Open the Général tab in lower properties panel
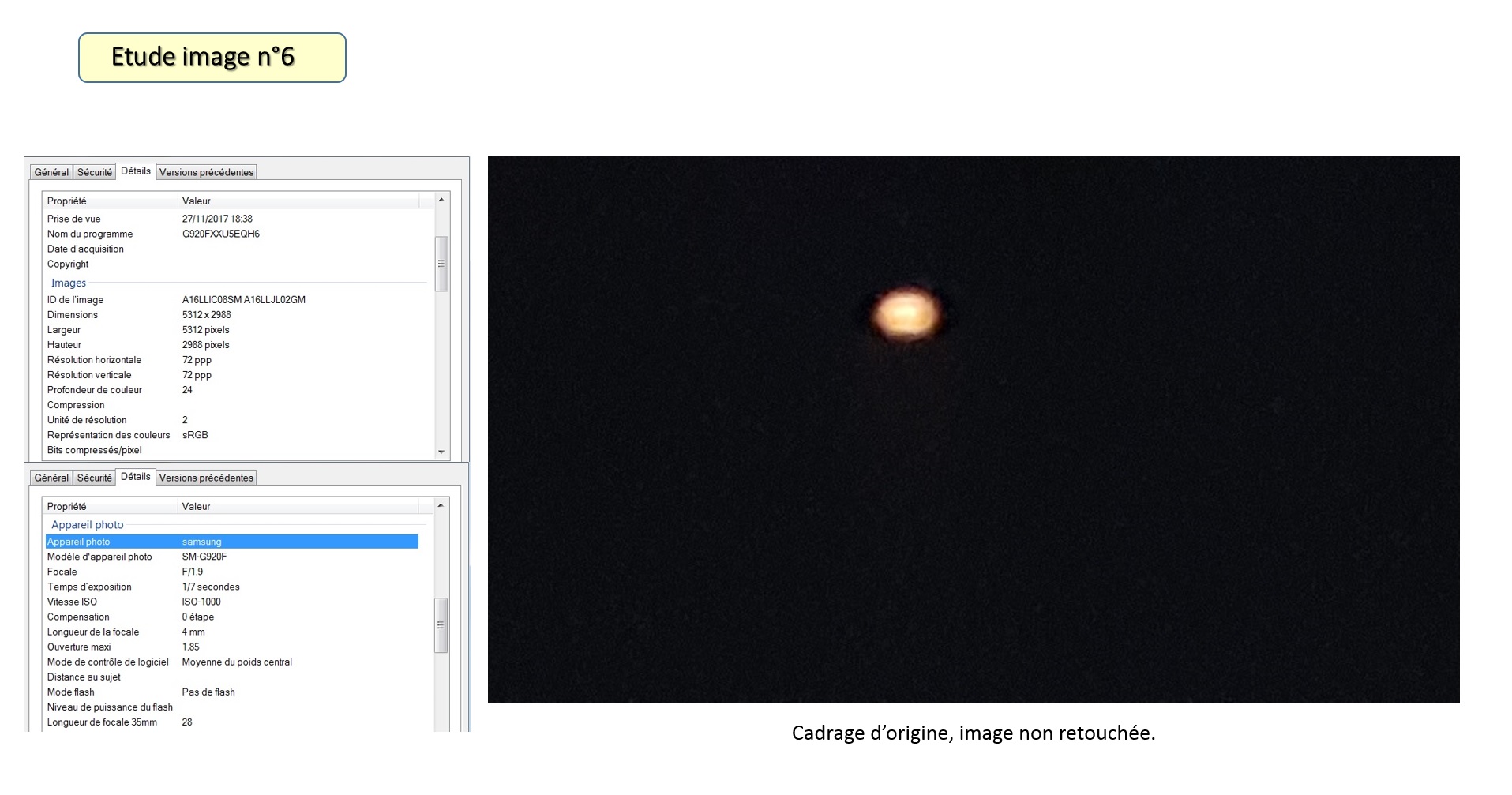The height and width of the screenshot is (795, 1512). [51, 478]
